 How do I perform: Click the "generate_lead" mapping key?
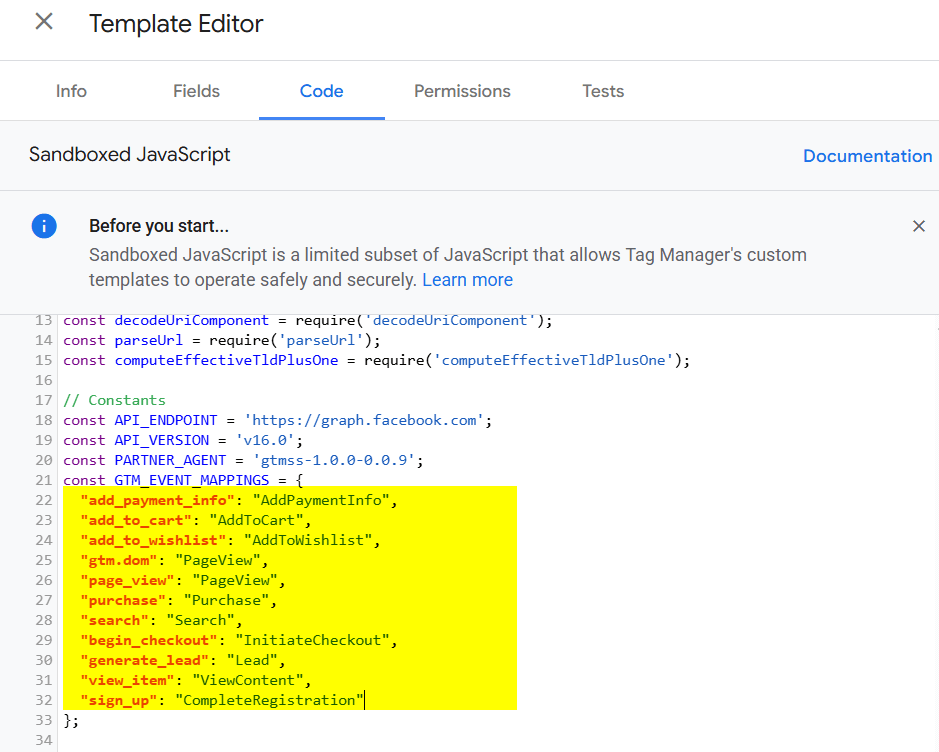(x=144, y=660)
